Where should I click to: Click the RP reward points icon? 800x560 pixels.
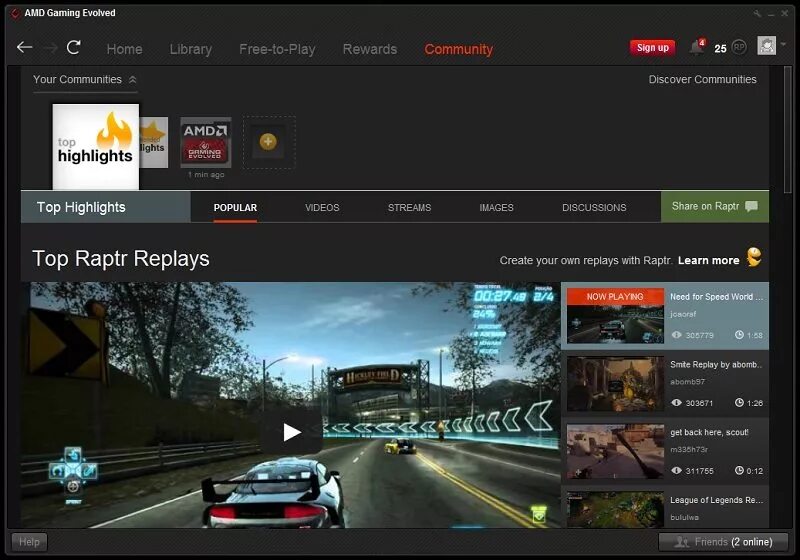739,47
